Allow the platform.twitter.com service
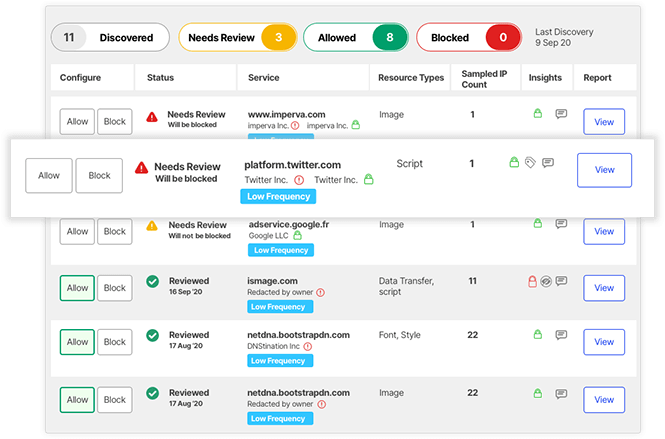The image size is (665, 439). click(x=49, y=176)
